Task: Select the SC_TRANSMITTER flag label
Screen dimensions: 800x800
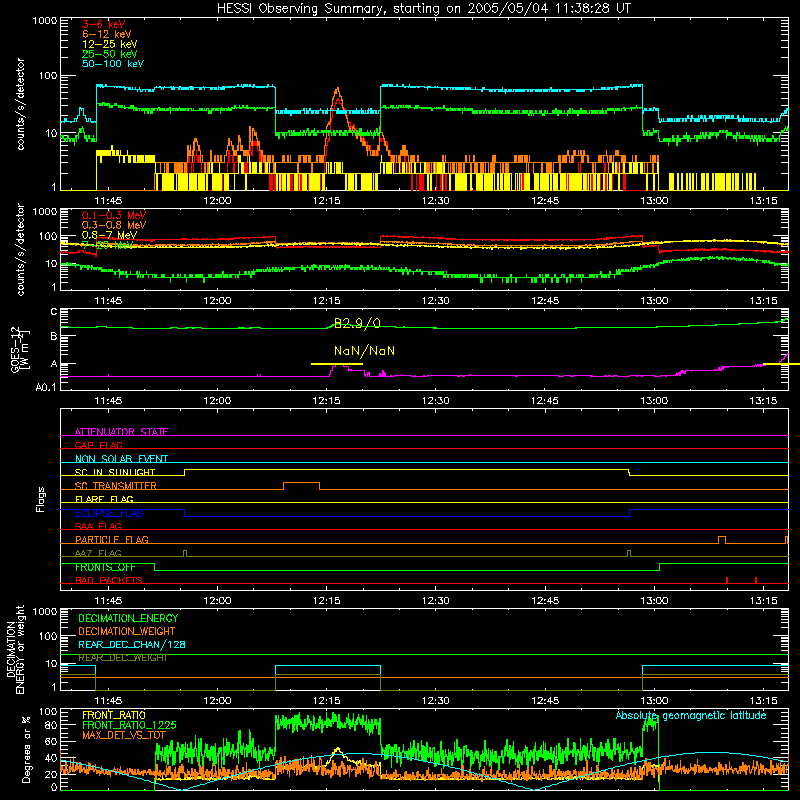Action: point(116,485)
